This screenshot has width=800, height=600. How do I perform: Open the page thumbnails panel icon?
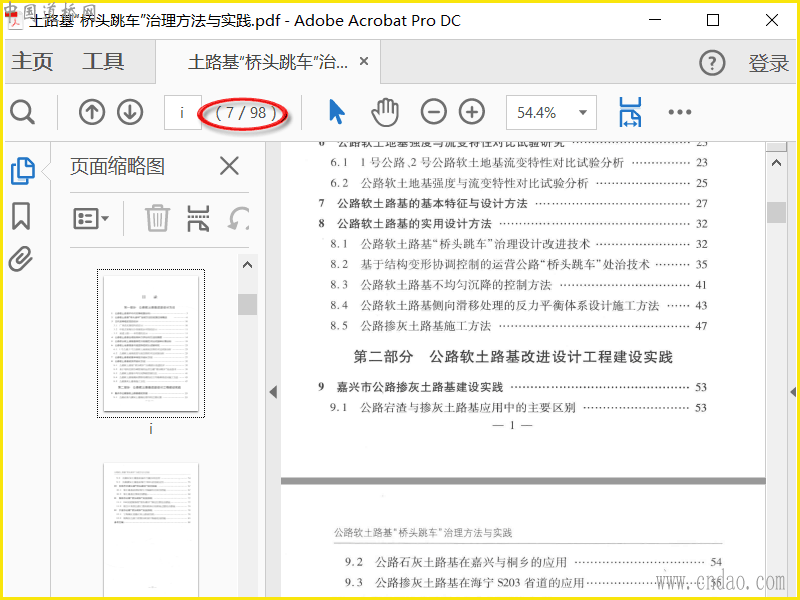tap(23, 171)
